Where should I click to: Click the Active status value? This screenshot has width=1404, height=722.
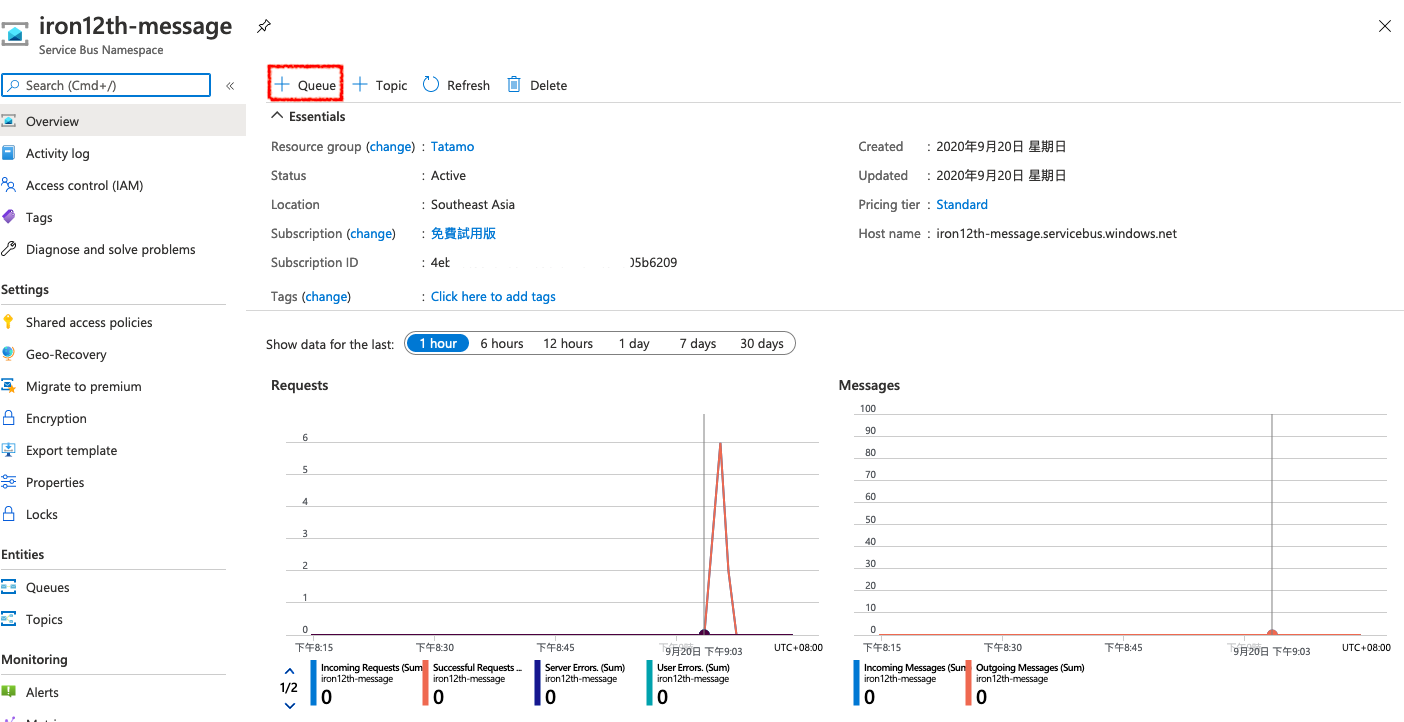[x=448, y=175]
